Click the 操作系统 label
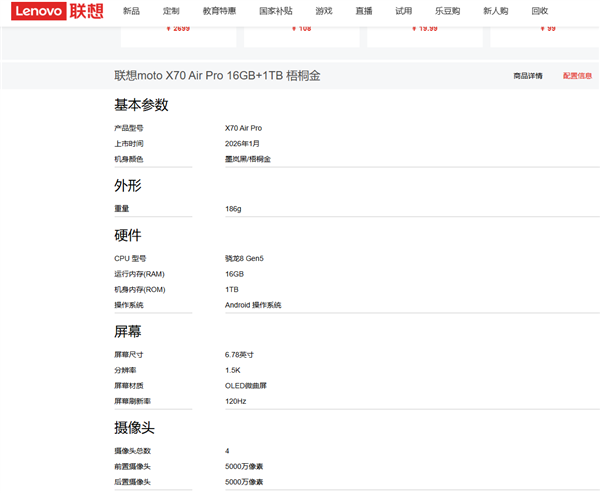The image size is (600, 493). pyautogui.click(x=129, y=305)
